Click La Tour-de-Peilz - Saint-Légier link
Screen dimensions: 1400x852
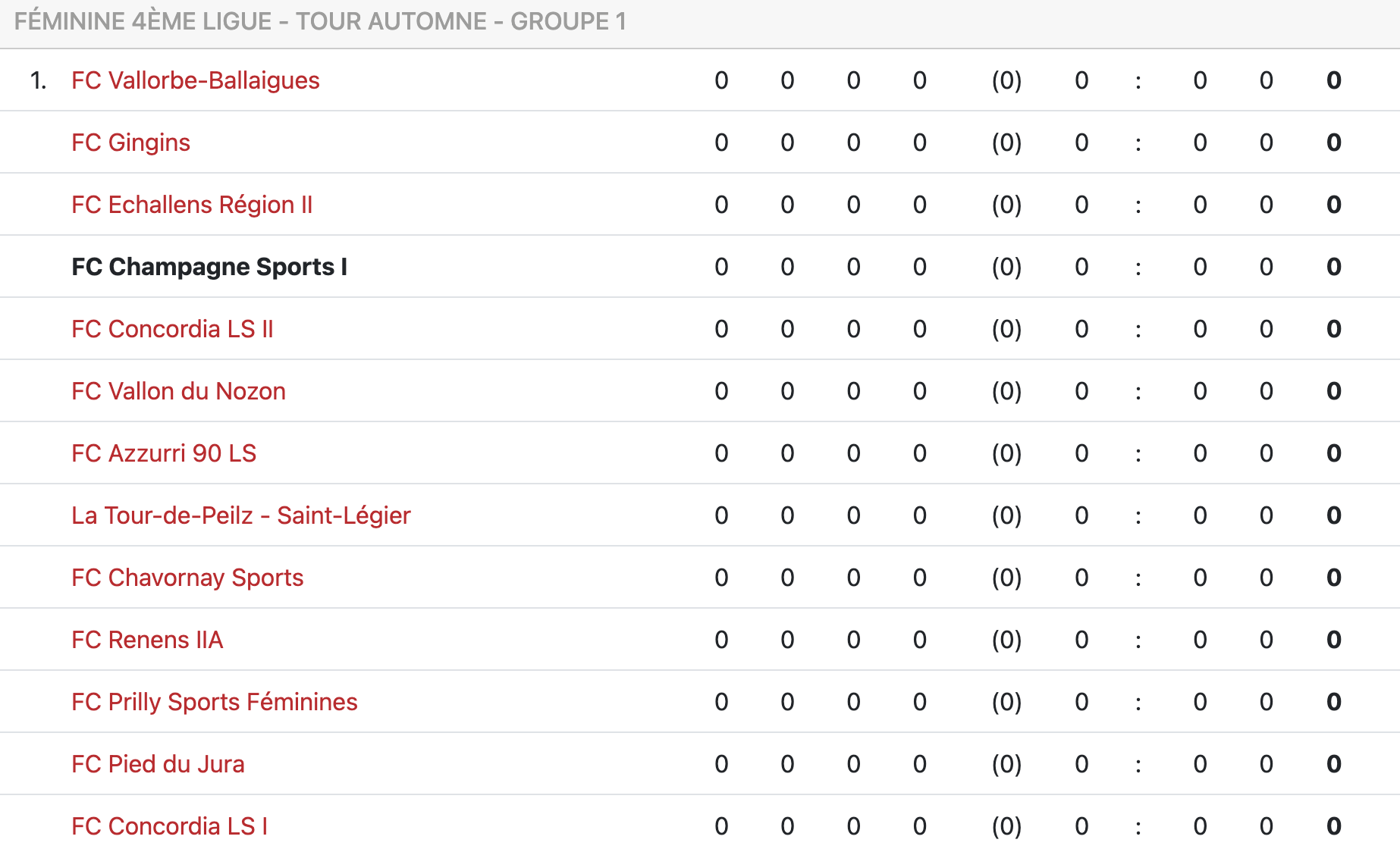coord(241,515)
